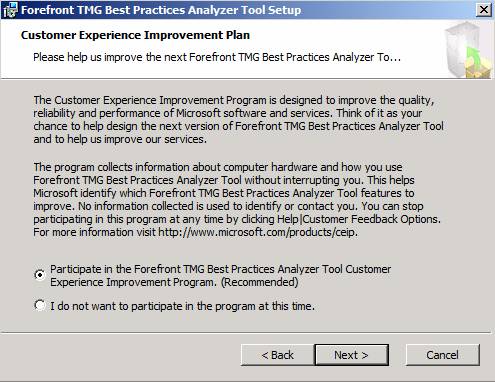
Task: Click the 'Please help us improve' subtitle
Action: [x=217, y=57]
